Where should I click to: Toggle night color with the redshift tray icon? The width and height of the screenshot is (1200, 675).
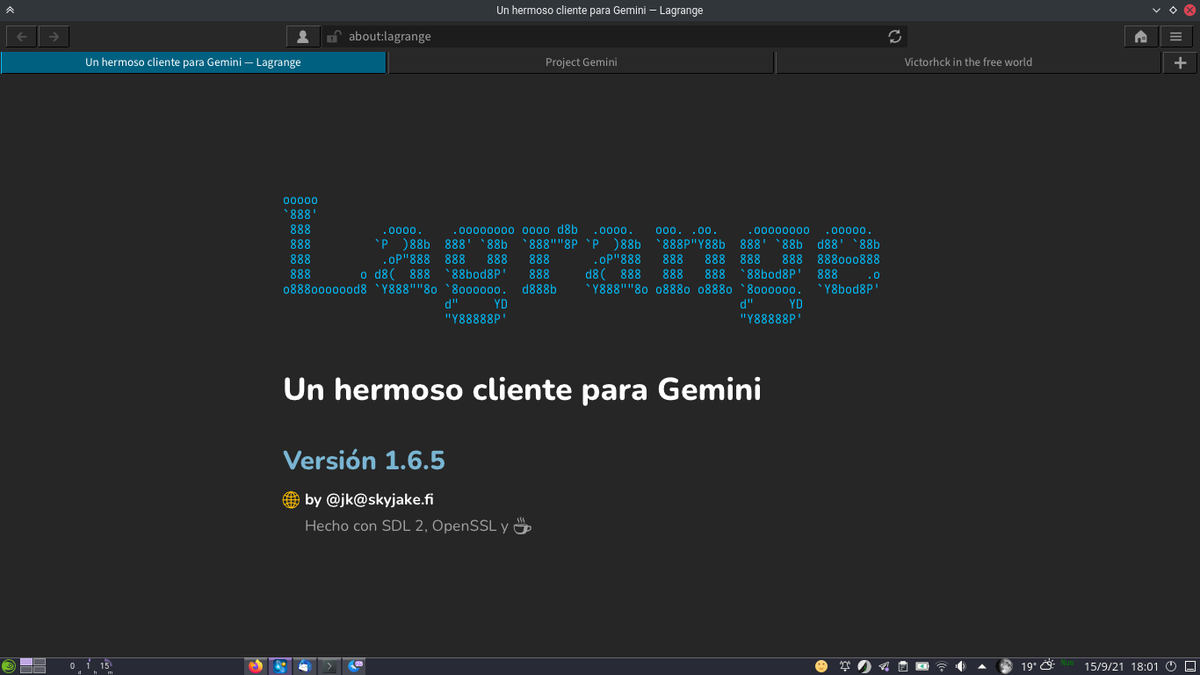tap(864, 665)
